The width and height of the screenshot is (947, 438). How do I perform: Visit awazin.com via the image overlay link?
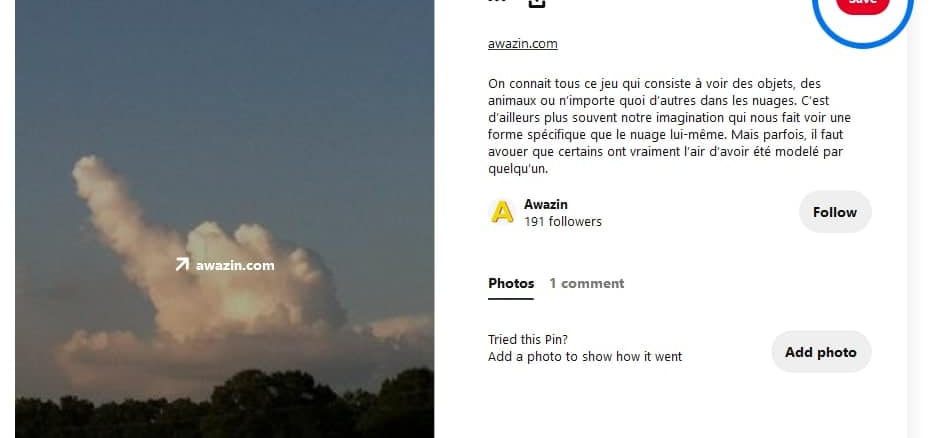coord(235,265)
